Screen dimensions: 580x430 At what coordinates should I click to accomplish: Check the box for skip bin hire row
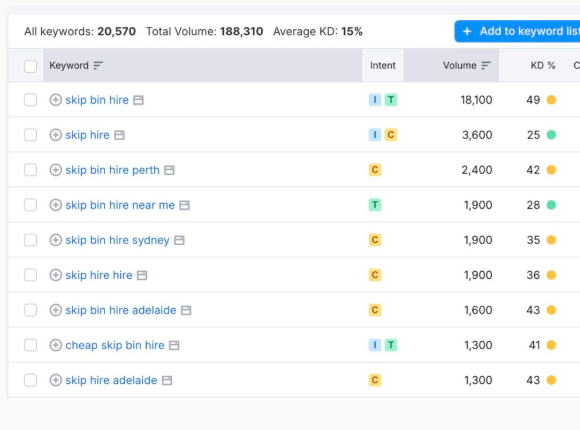coord(30,100)
